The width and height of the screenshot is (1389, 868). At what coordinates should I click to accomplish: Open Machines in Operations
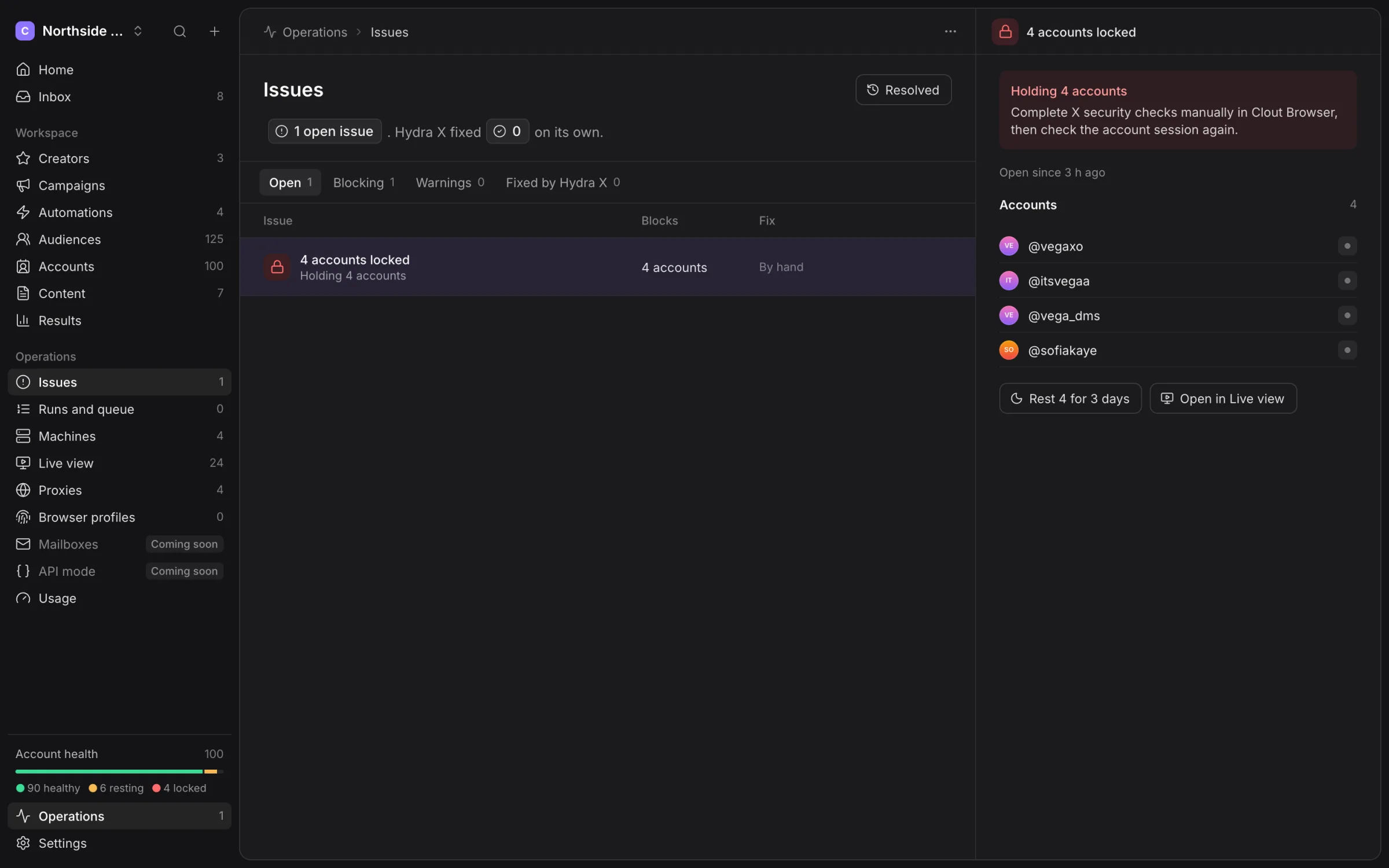[119, 436]
